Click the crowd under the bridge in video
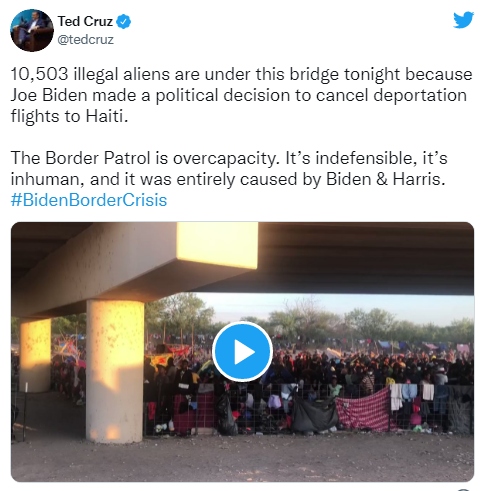Viewport: 483px width, 491px height. click(x=308, y=367)
